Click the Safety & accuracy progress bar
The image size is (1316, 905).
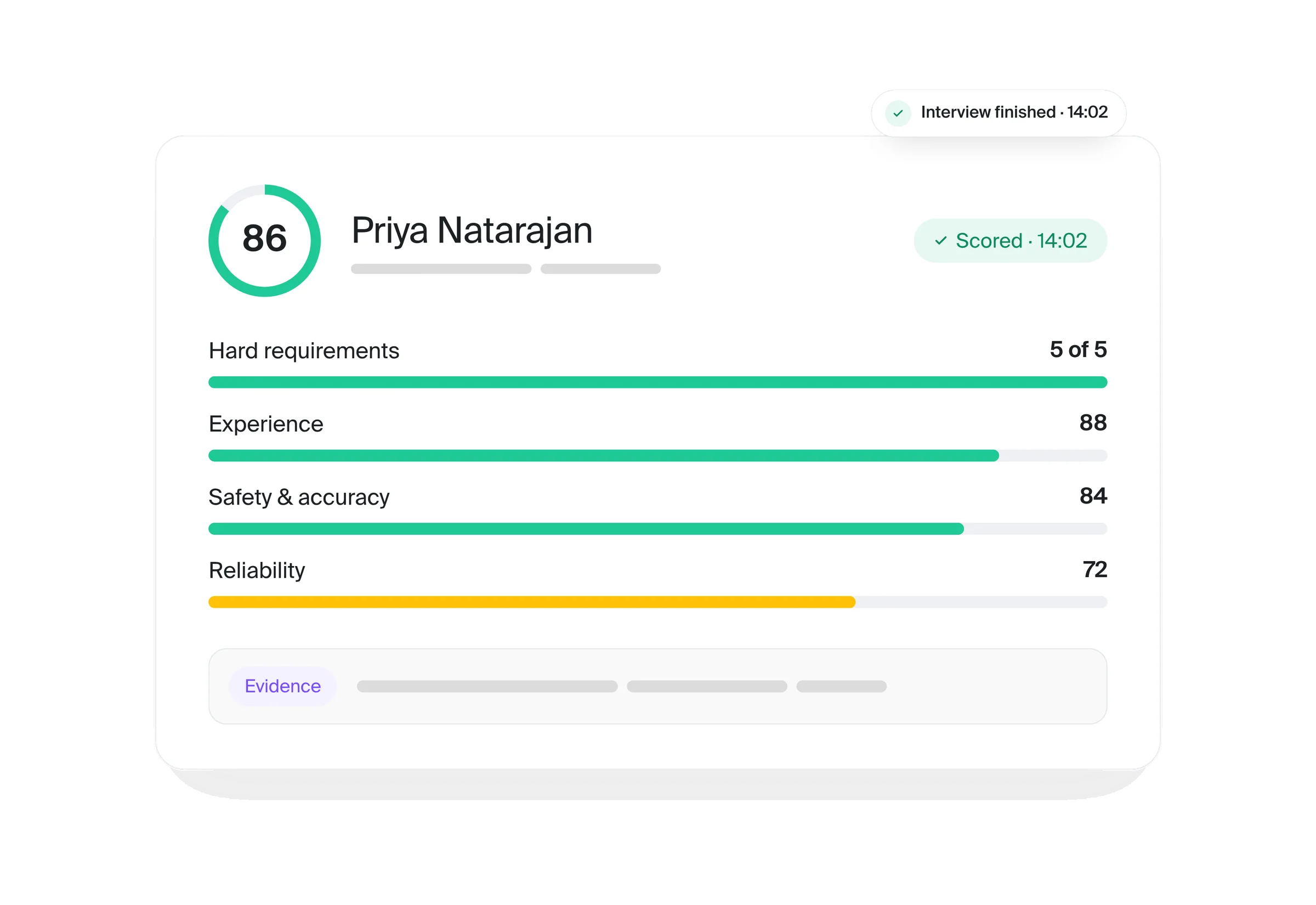pyautogui.click(x=657, y=529)
